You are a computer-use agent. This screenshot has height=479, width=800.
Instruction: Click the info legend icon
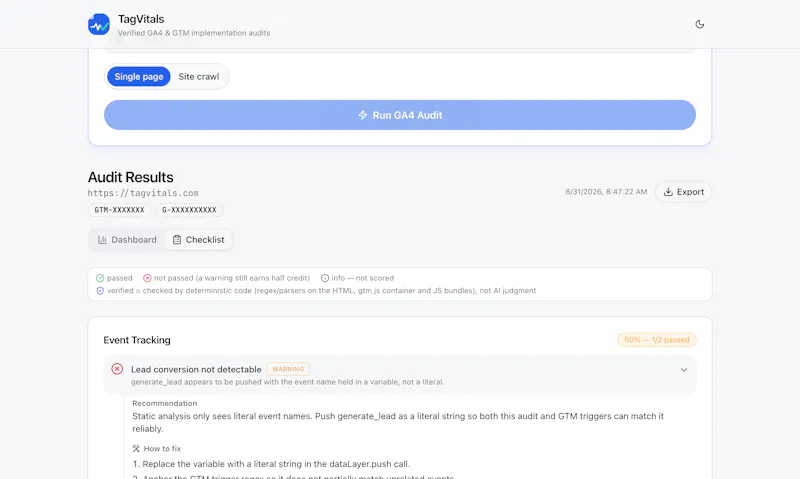point(324,278)
